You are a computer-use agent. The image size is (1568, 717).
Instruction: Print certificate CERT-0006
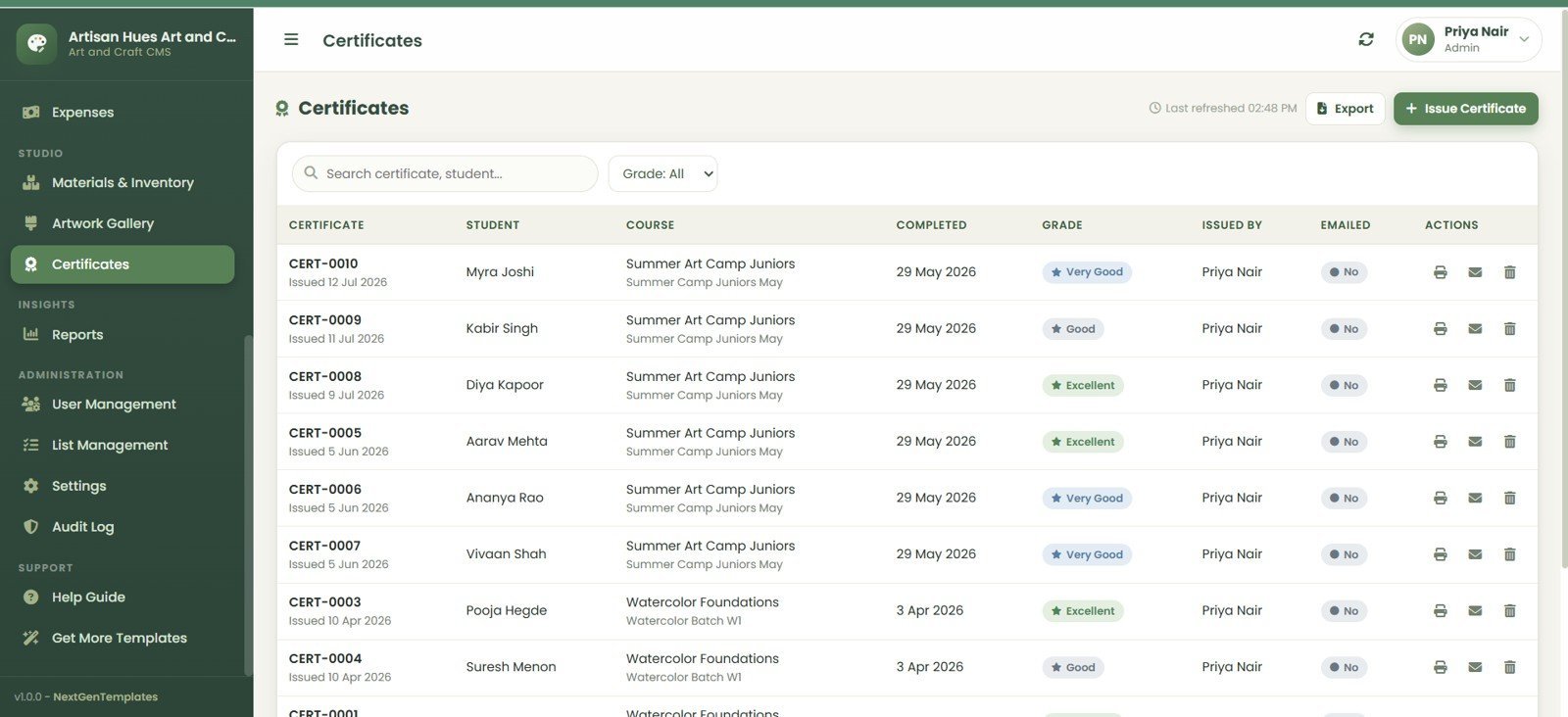pos(1440,498)
